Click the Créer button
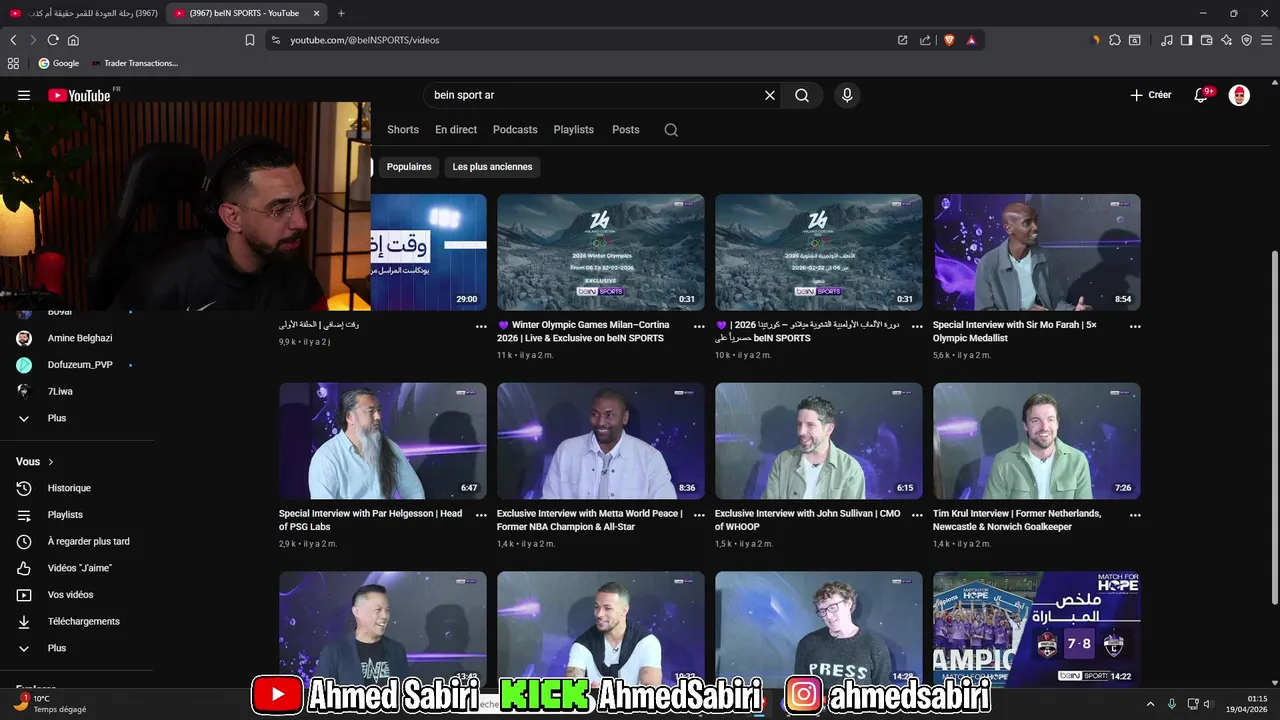Screen dimensions: 1280x720 1151,95
